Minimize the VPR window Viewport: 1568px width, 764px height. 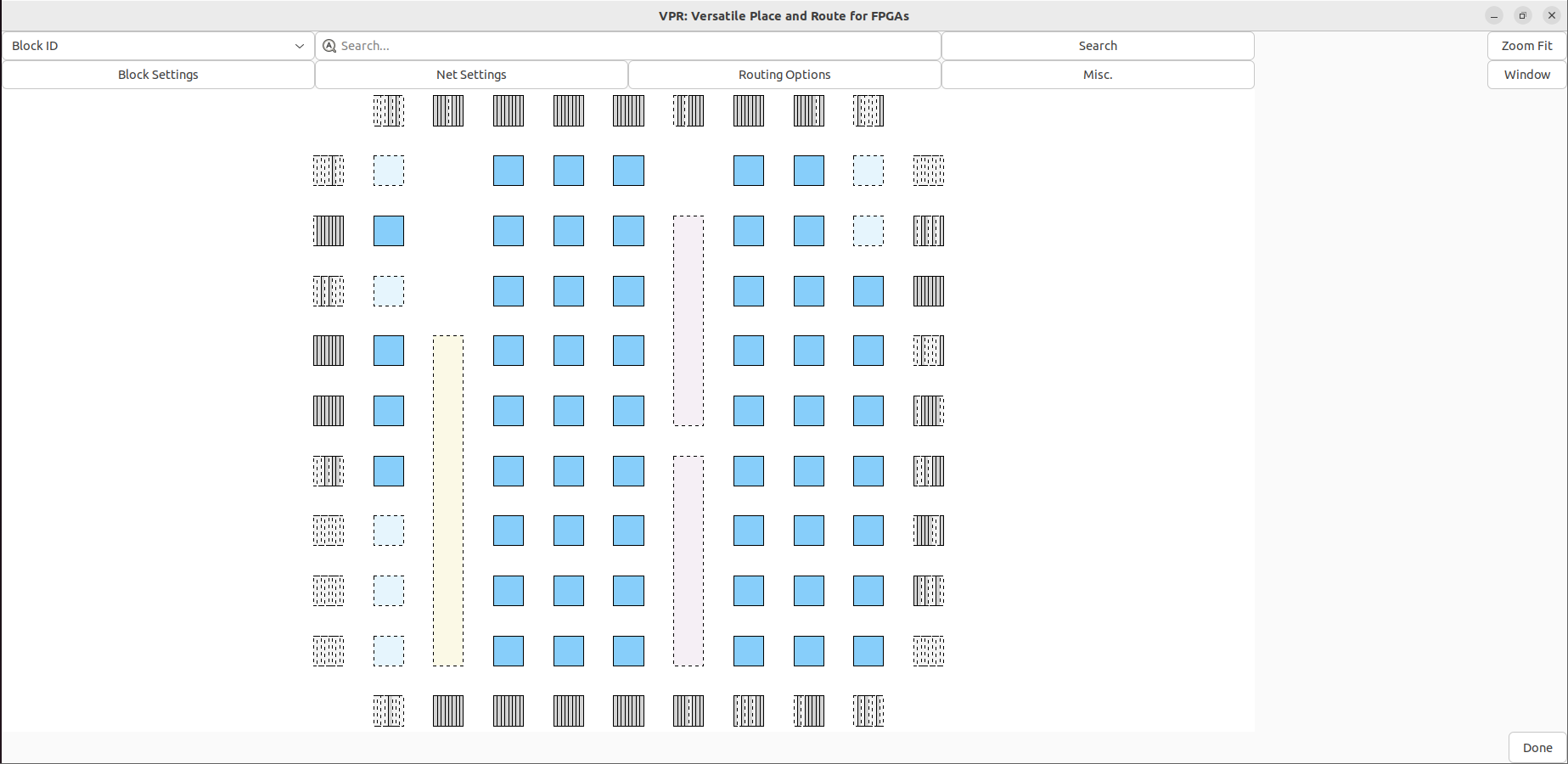click(1494, 16)
